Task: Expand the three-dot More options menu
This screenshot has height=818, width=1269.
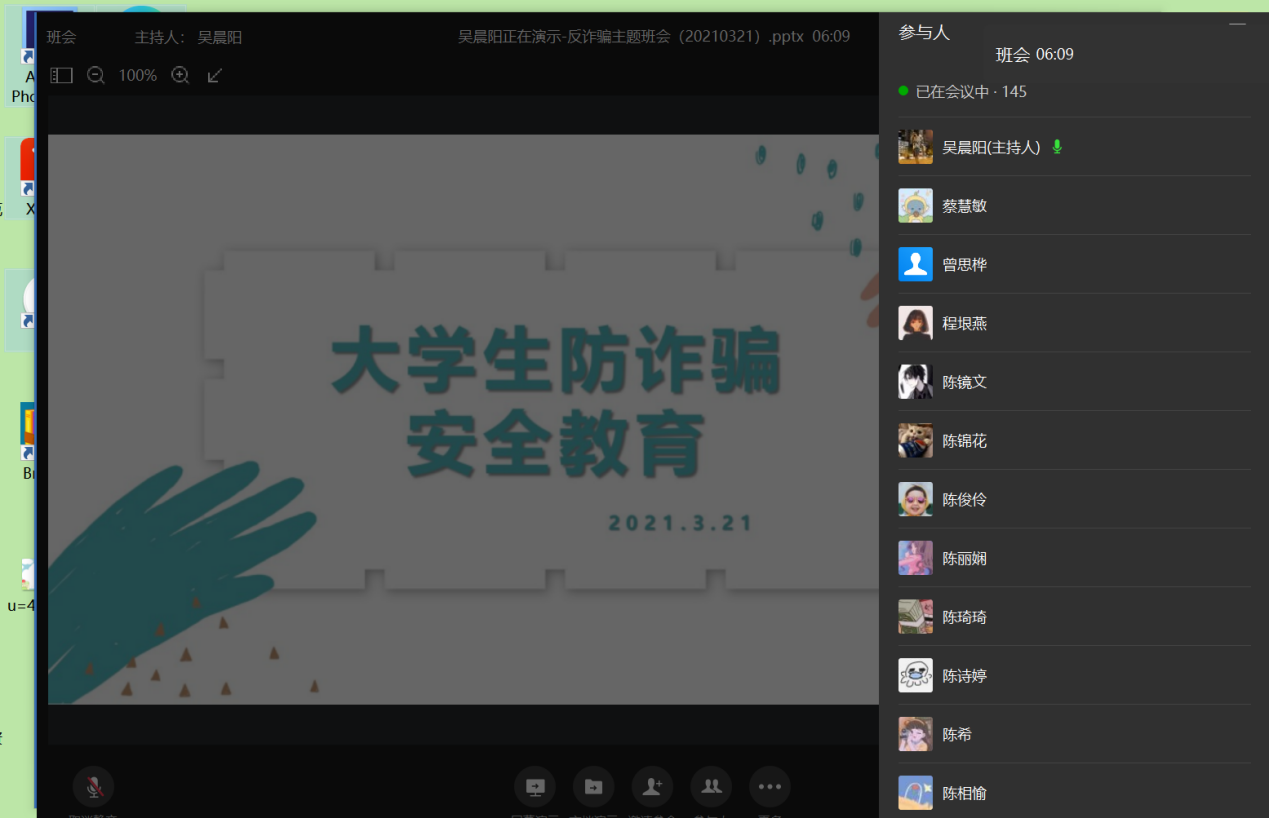Action: [770, 787]
